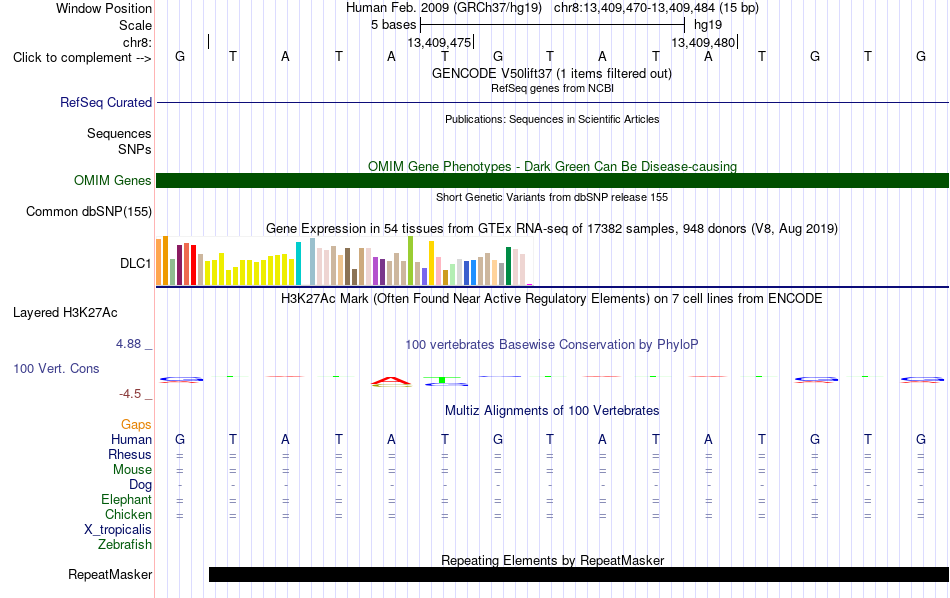
Task: Click the 'chr8:' ruler label
Action: point(137,42)
